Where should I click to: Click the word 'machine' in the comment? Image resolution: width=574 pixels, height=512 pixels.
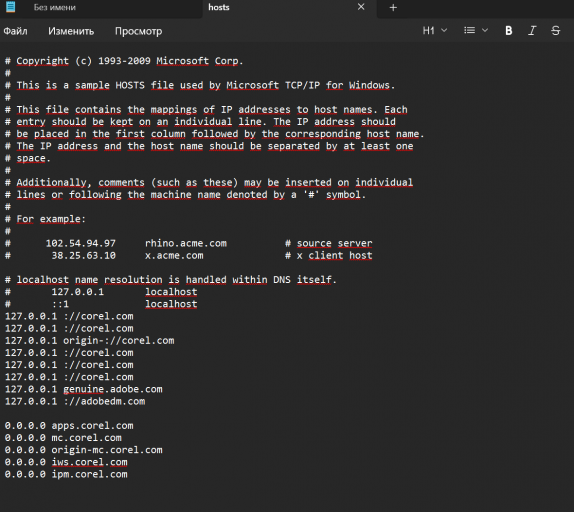[171, 194]
